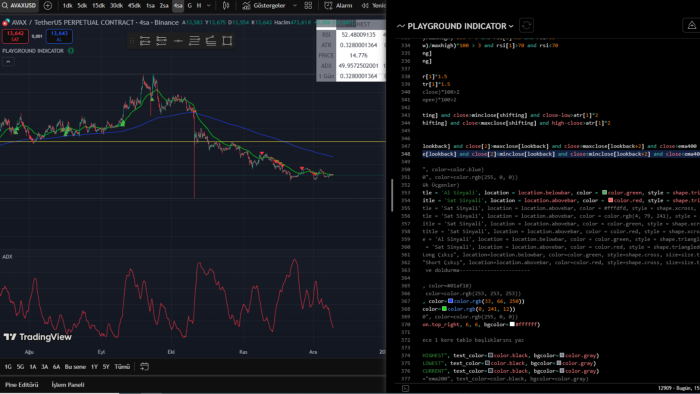
Task: Set the date range to 6A
Action: [56, 367]
